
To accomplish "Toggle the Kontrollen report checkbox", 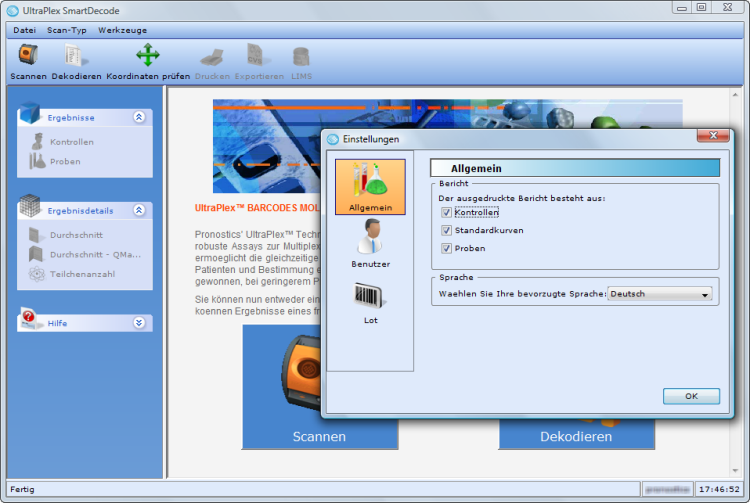I will point(446,212).
